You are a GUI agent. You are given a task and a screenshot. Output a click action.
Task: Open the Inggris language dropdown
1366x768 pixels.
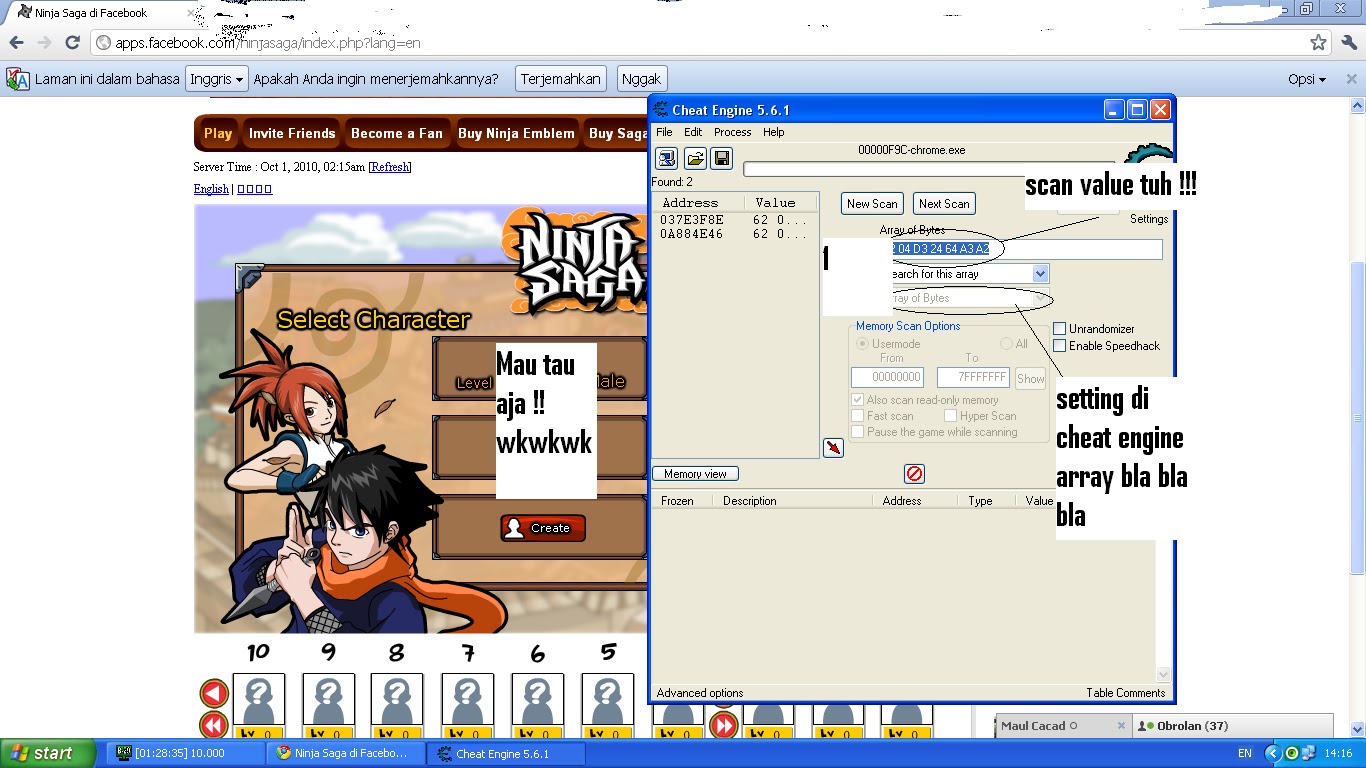216,79
